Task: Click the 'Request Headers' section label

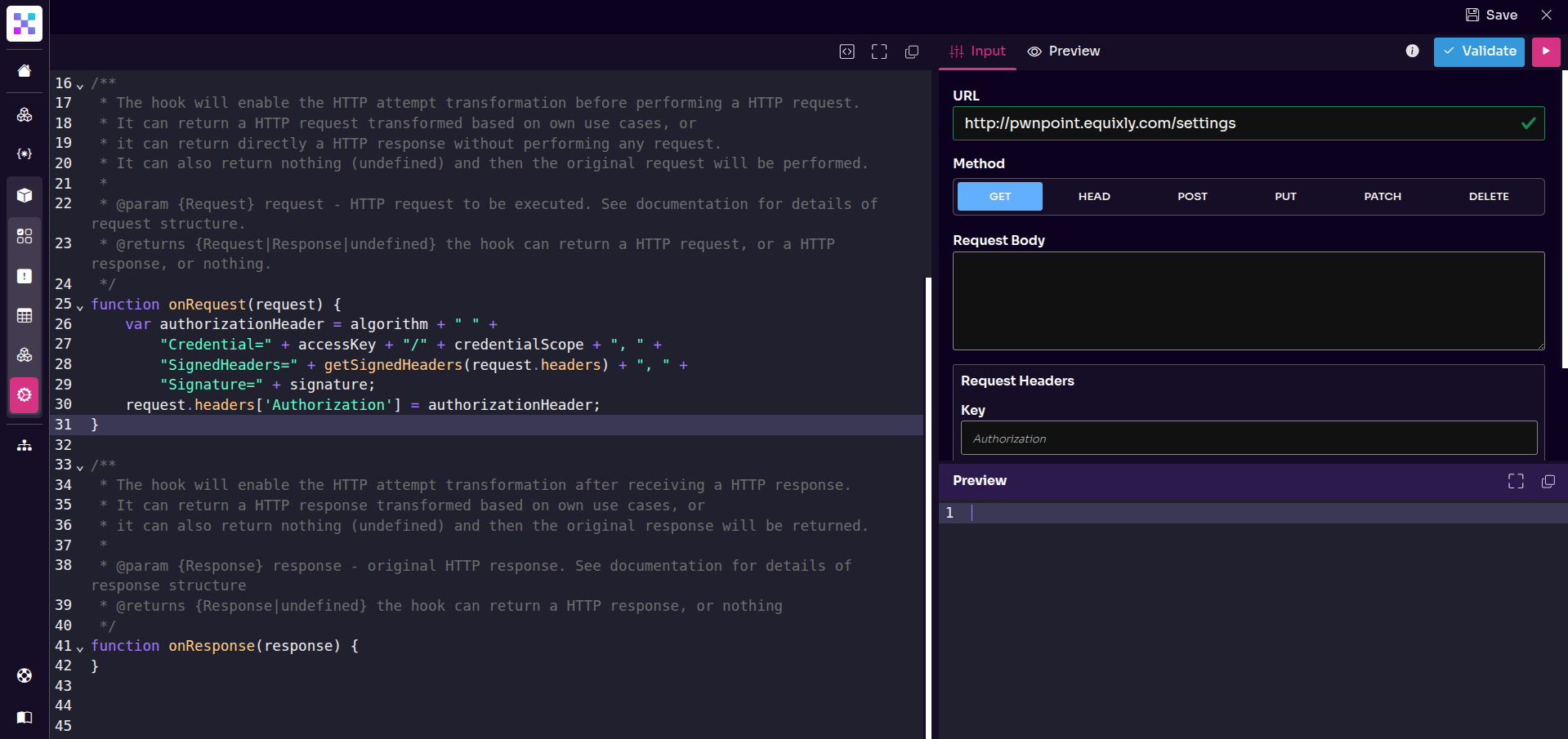Action: click(x=1017, y=381)
